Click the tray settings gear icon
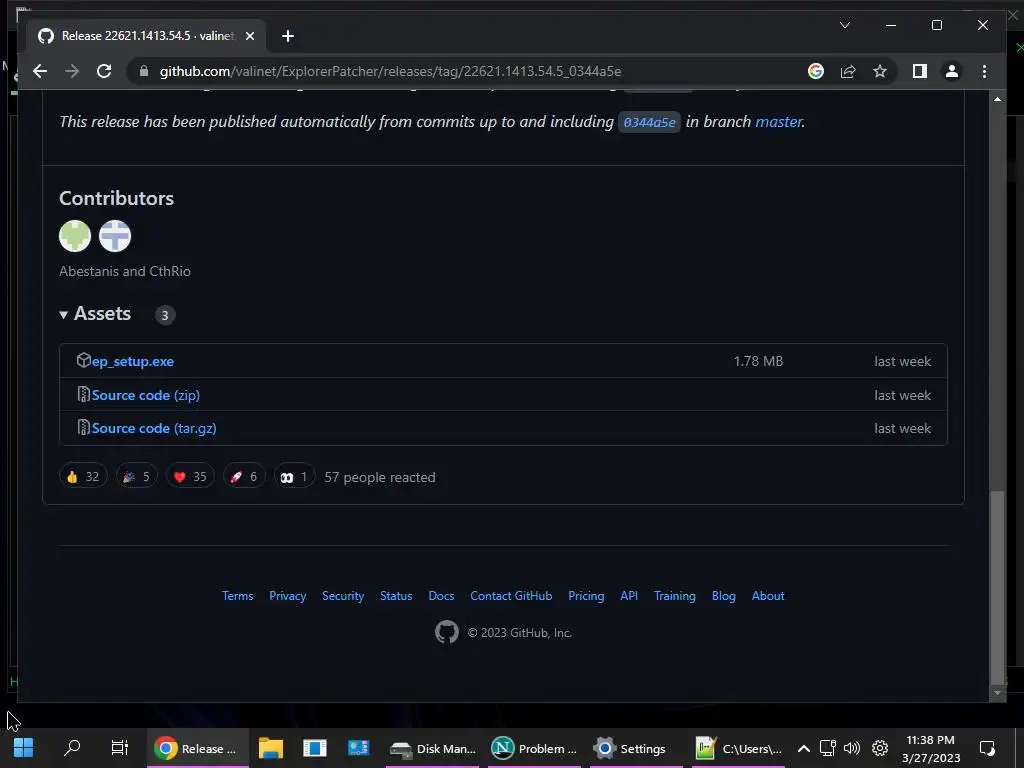 coord(880,748)
